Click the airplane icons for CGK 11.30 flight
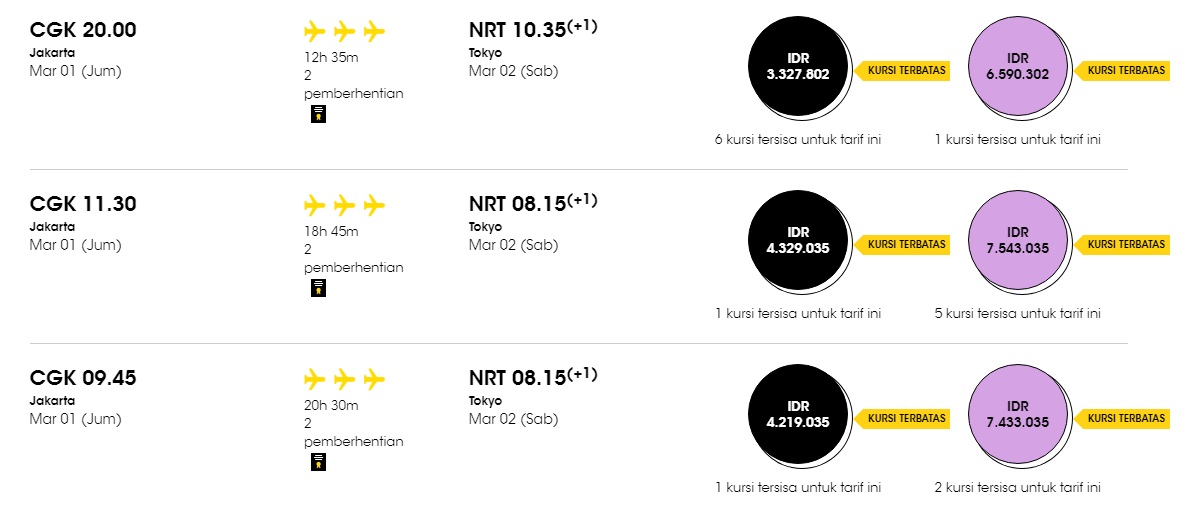This screenshot has width=1191, height=517. click(x=345, y=205)
